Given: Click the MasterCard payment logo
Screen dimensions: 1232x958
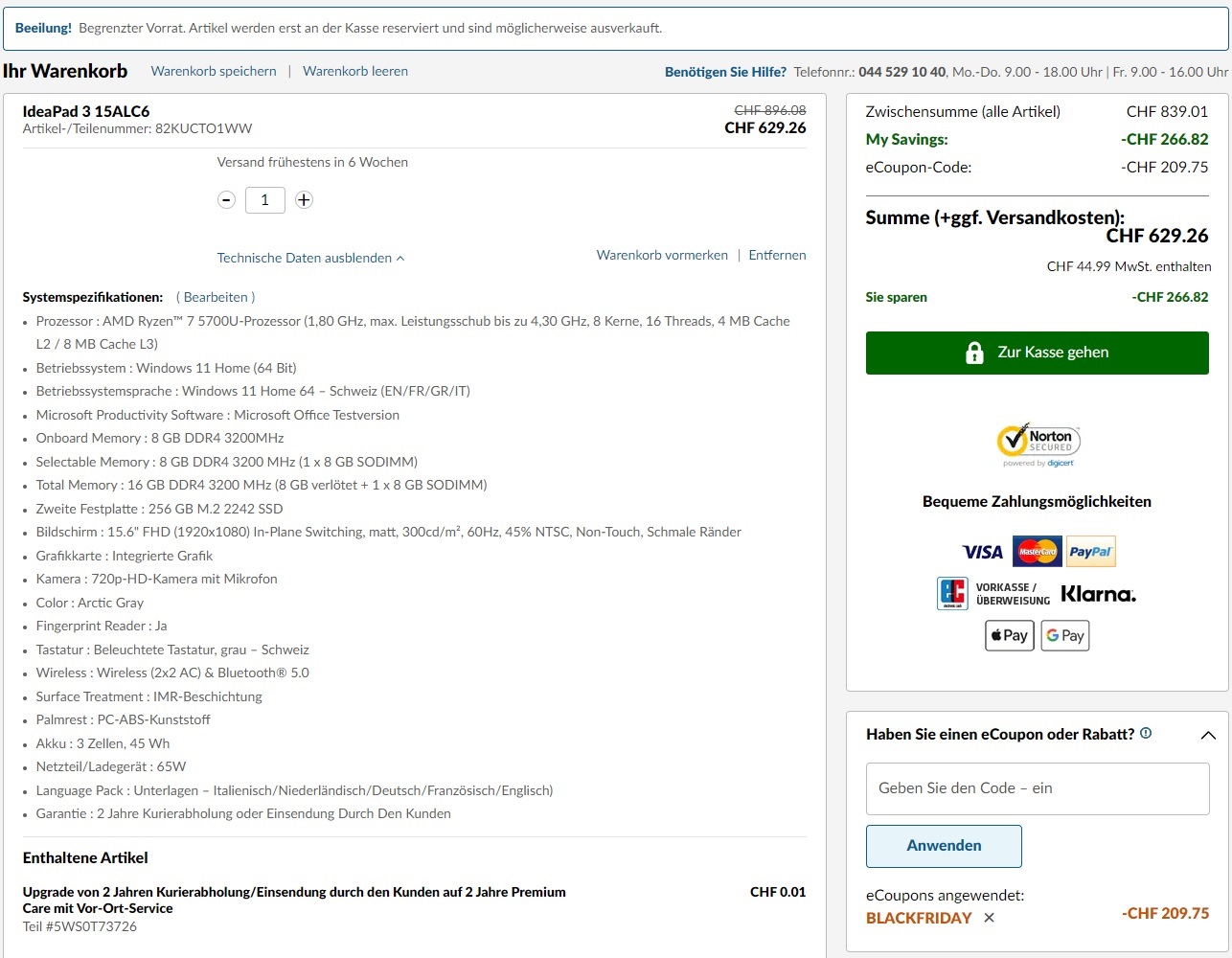Looking at the screenshot, I should 1037,552.
